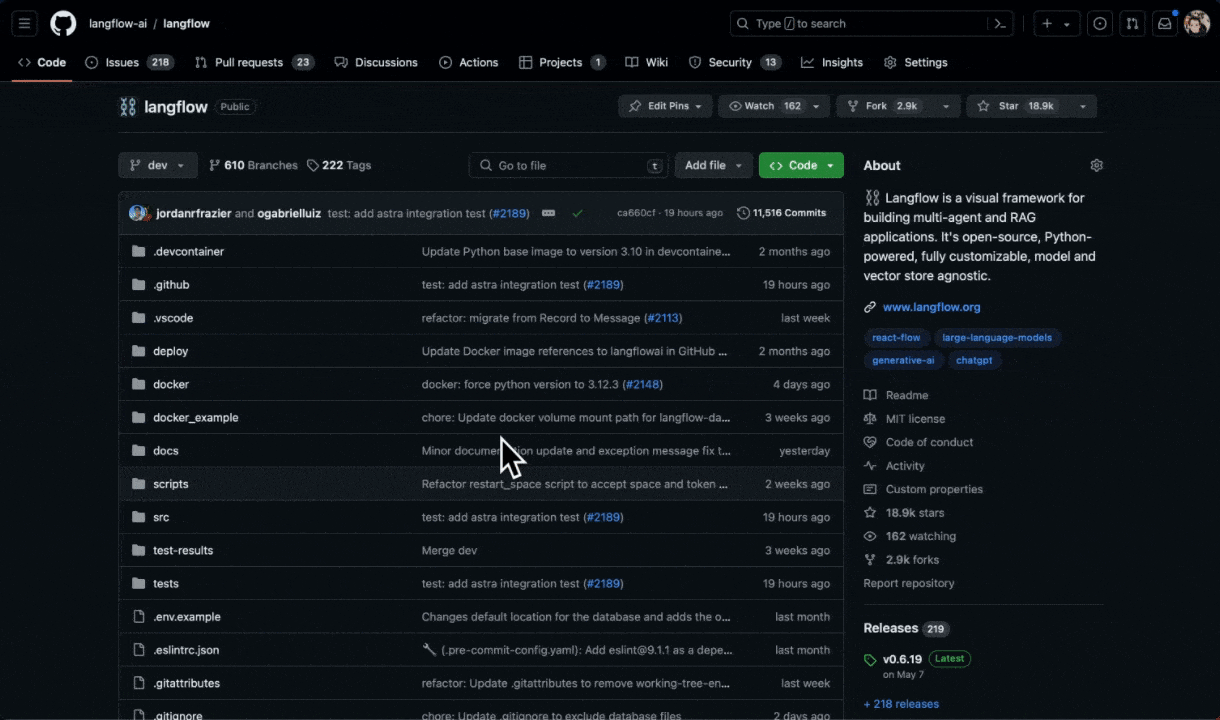Click the v0.6.19 release tag icon

pos(870,660)
